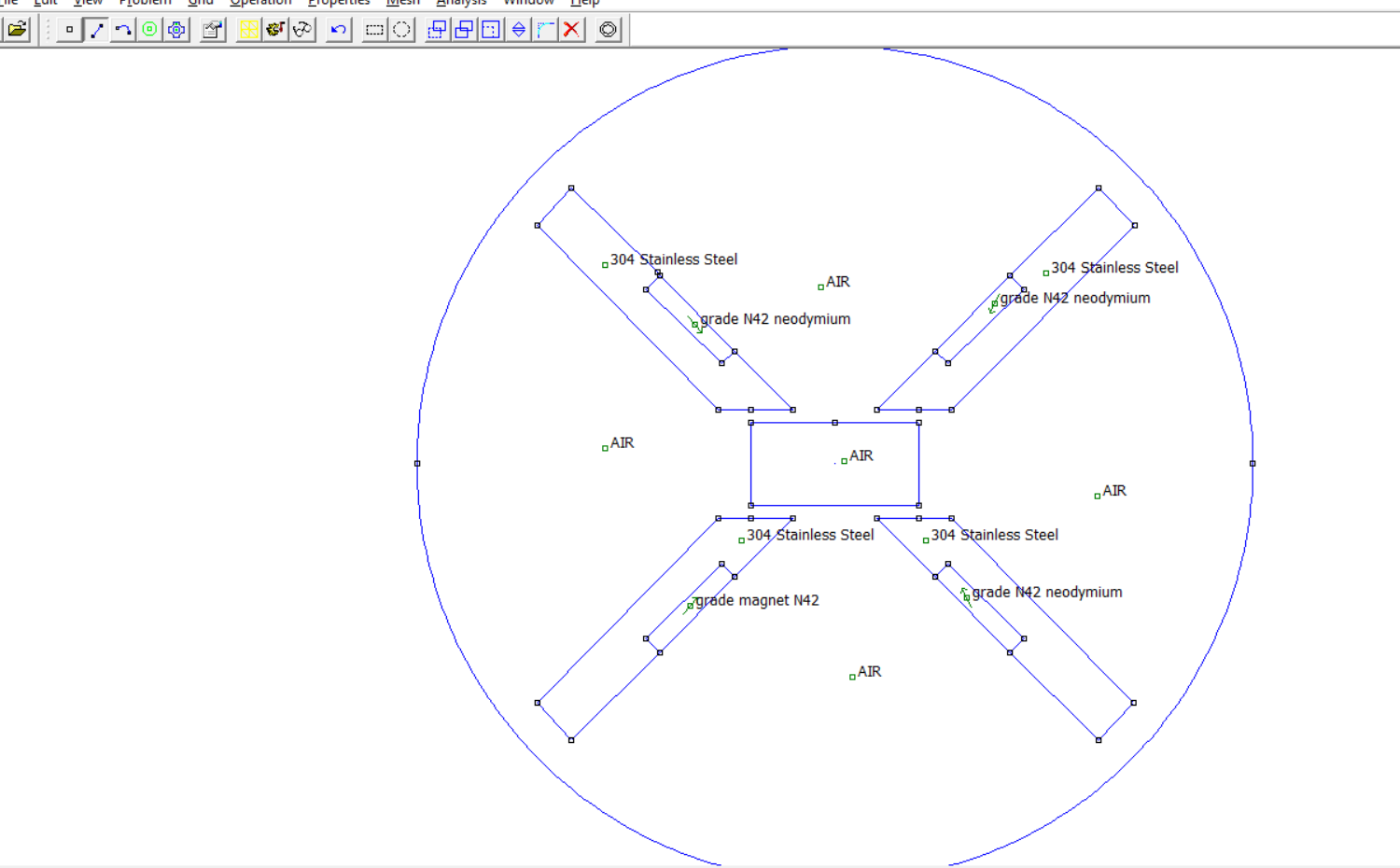The width and height of the screenshot is (1400, 868).
Task: Click the AIR label right of the center rectangle
Action: pyautogui.click(x=1113, y=491)
